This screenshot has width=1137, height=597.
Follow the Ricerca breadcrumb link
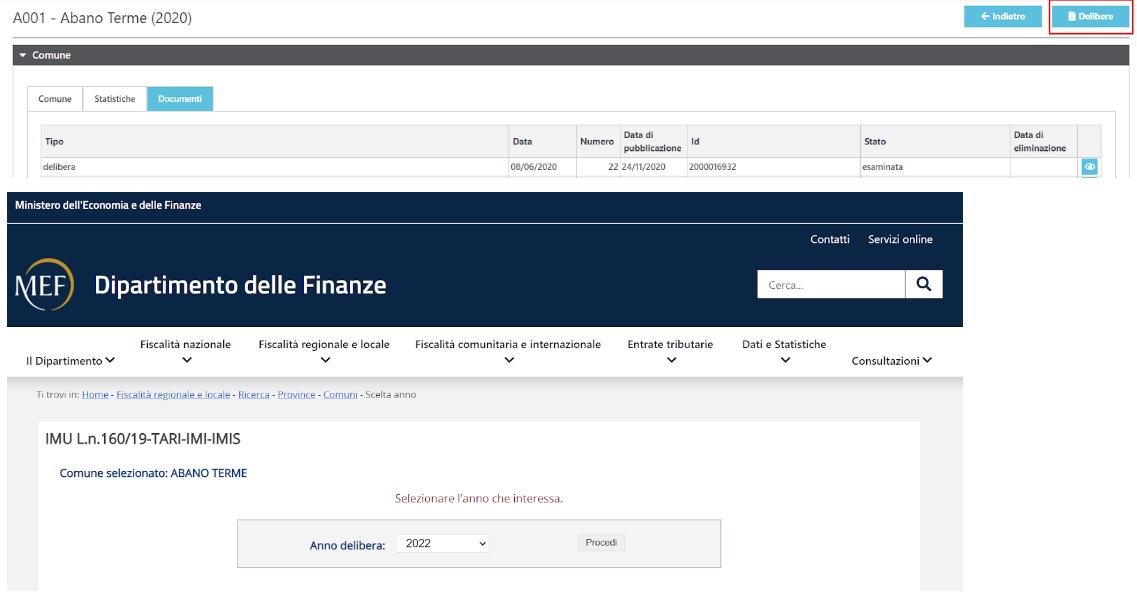point(254,395)
